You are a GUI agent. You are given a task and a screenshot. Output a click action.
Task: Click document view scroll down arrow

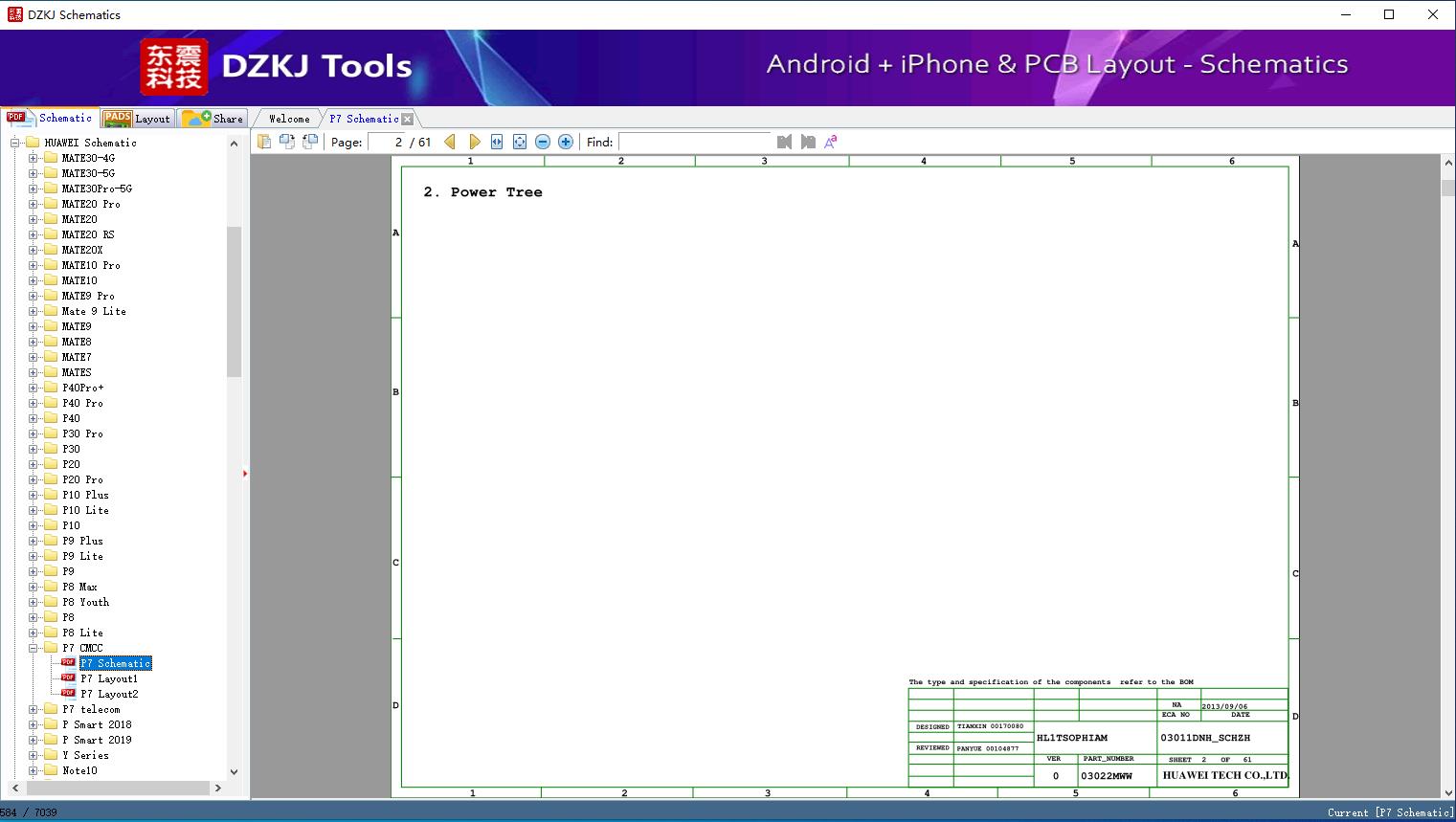click(x=1448, y=791)
